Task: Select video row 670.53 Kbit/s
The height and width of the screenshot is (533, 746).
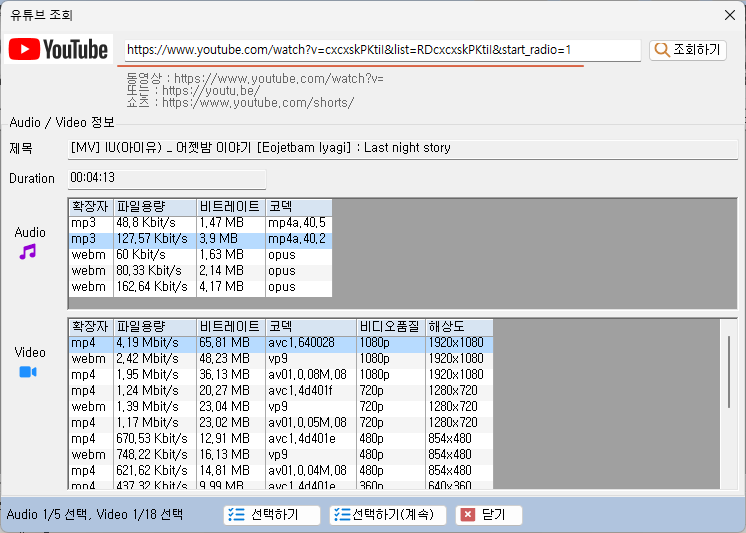Action: [281, 439]
